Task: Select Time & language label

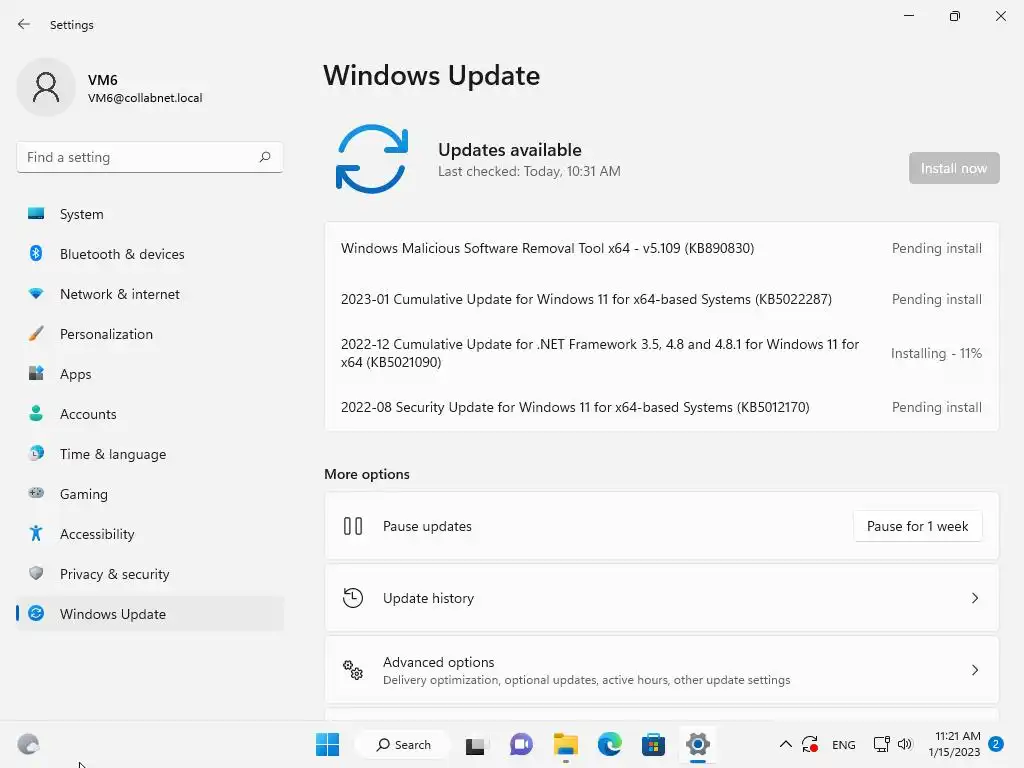Action: coord(113,454)
